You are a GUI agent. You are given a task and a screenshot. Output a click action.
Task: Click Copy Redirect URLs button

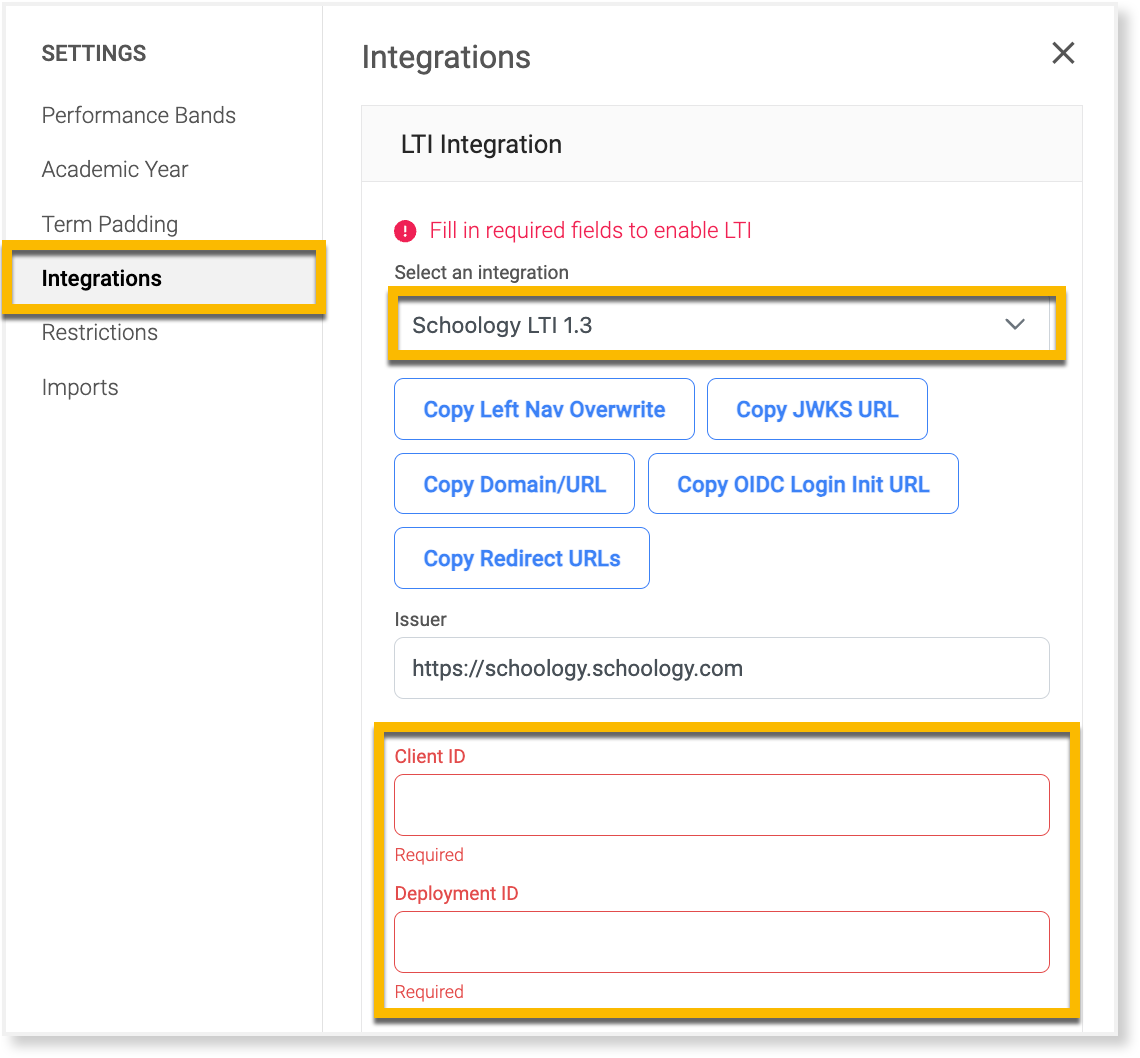[522, 558]
